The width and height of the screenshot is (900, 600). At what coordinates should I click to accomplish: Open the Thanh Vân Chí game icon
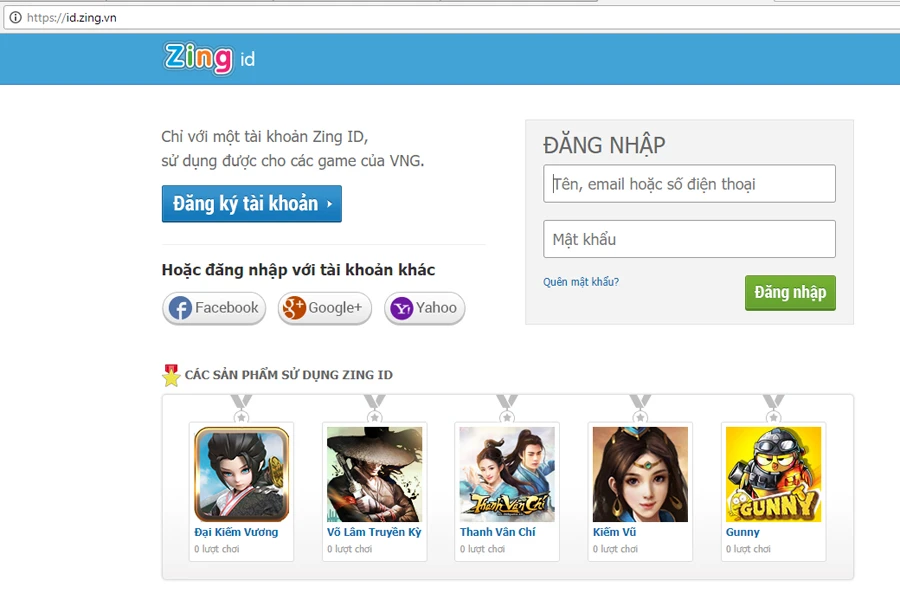[x=507, y=474]
